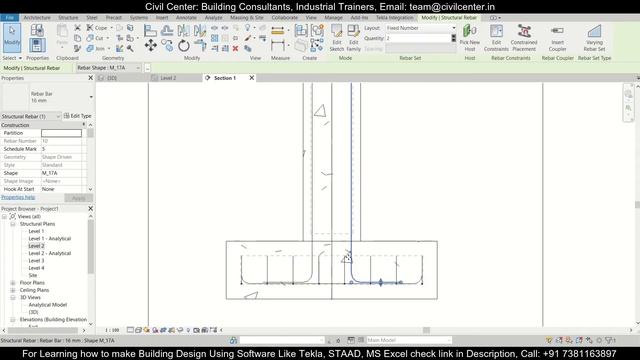The width and height of the screenshot is (640, 360).
Task: Switch to the Level 2 view tab
Action: (168, 78)
